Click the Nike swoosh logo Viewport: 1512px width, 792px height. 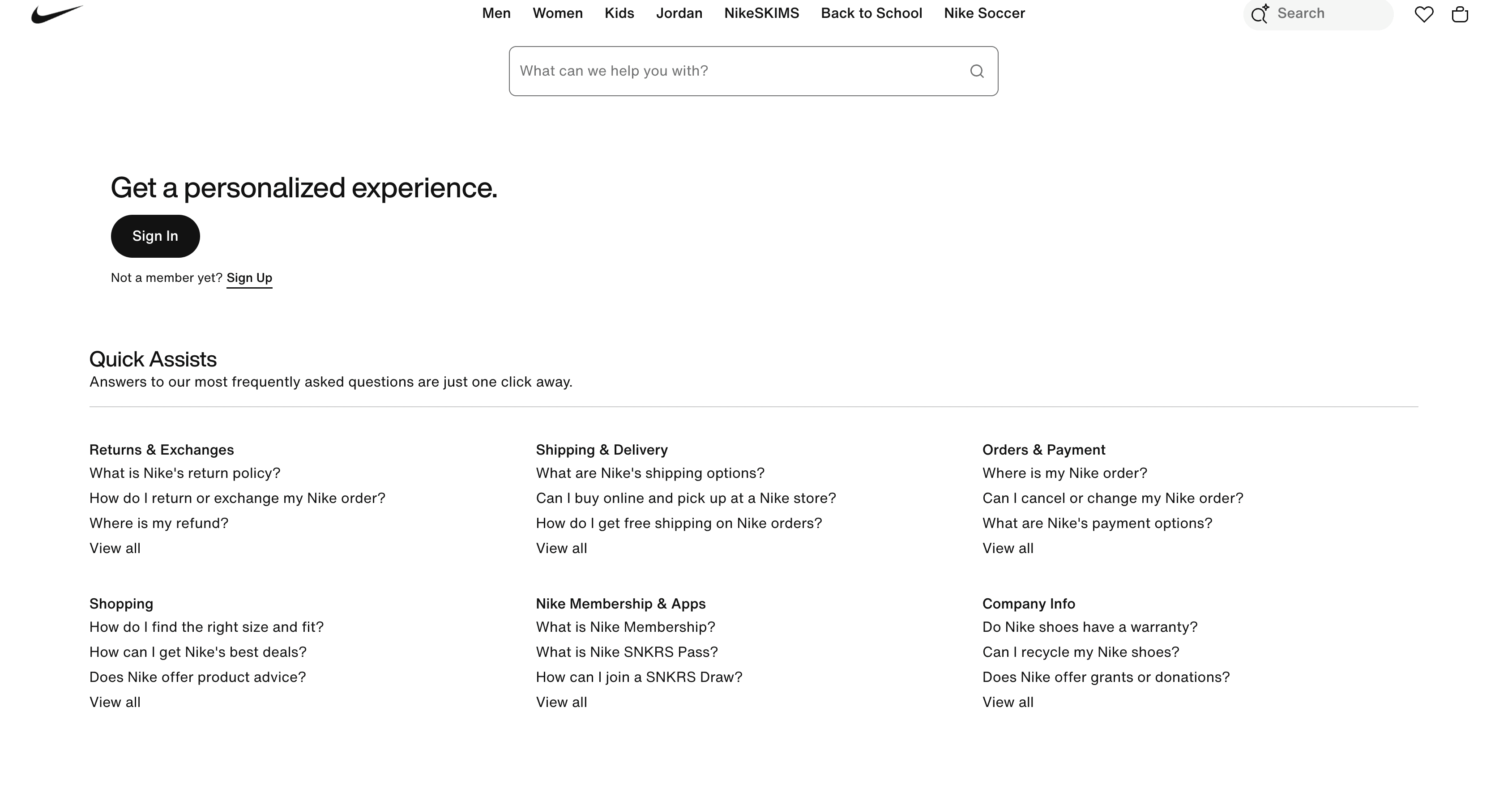57,14
